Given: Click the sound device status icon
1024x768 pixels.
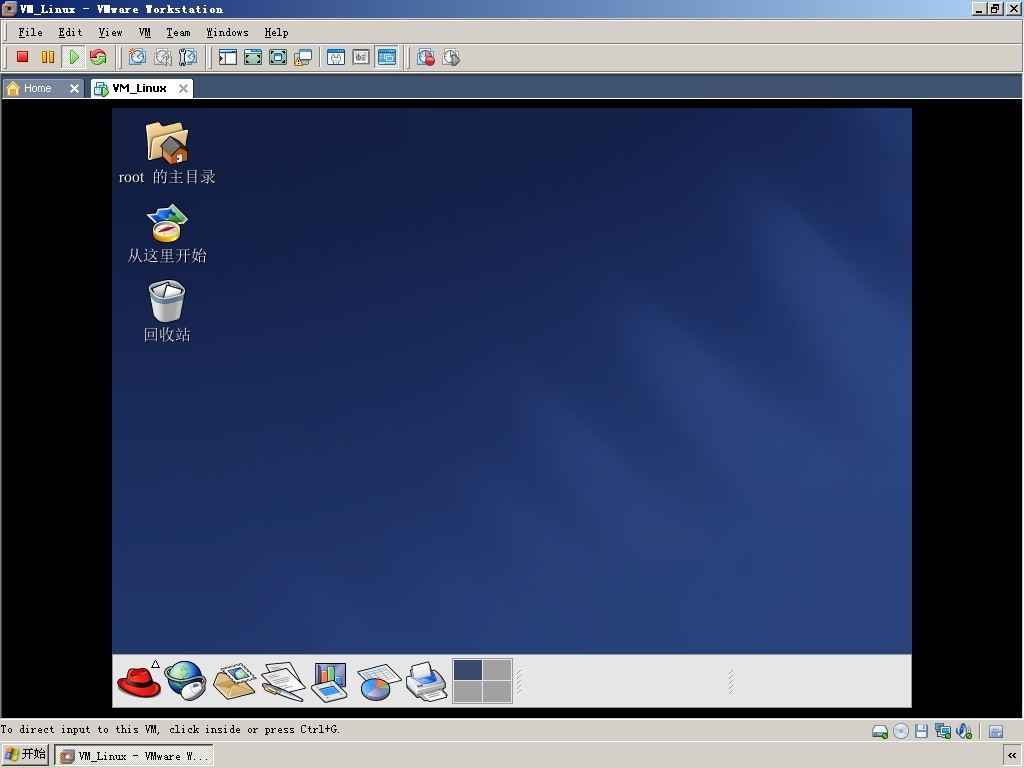Looking at the screenshot, I should tap(964, 731).
